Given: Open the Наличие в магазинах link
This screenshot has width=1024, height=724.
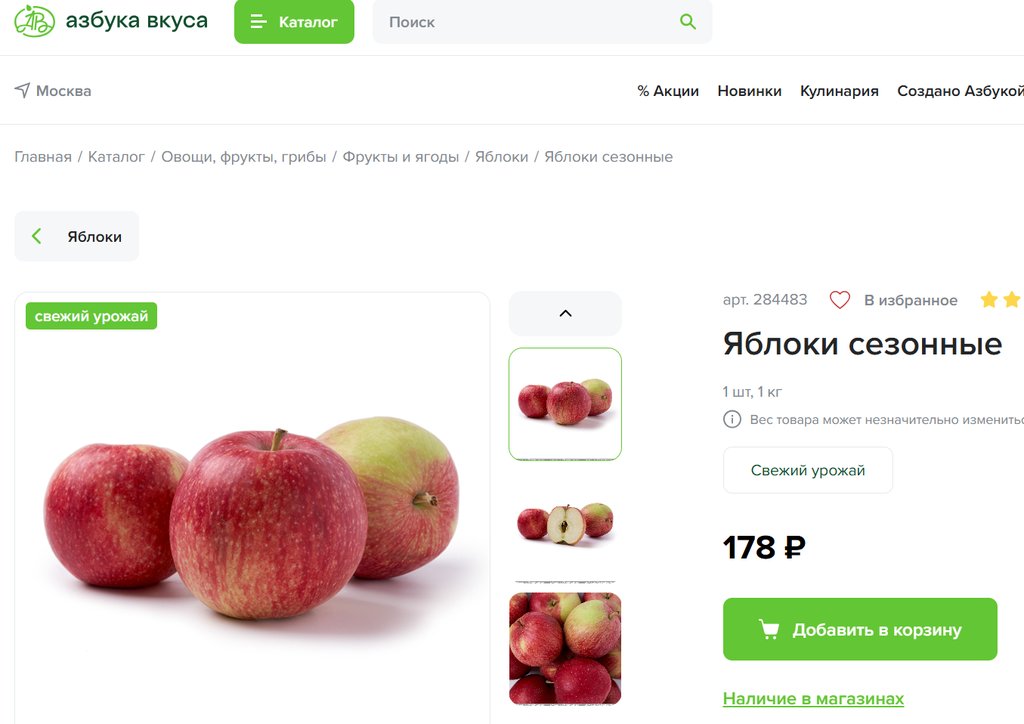Looking at the screenshot, I should [x=813, y=699].
